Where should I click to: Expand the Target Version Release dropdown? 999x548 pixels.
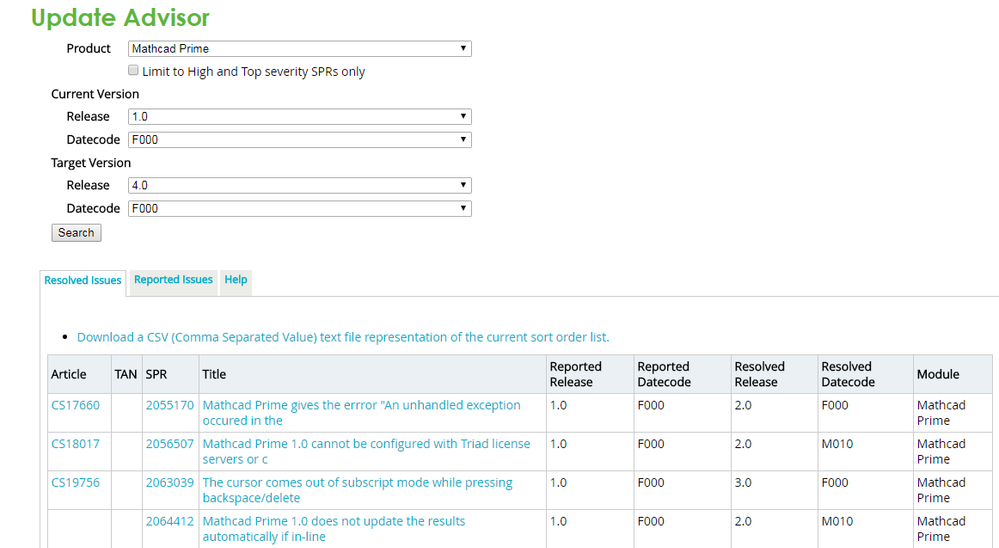pyautogui.click(x=299, y=186)
